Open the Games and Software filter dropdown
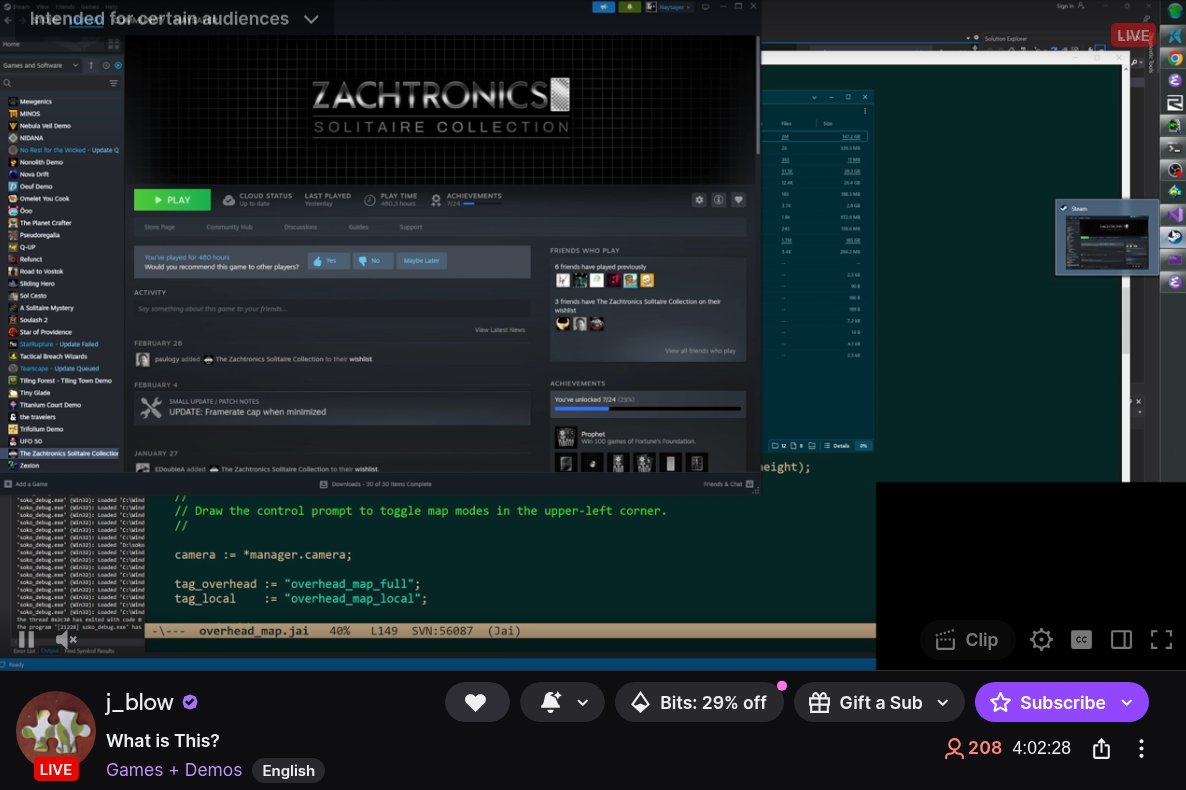The width and height of the screenshot is (1186, 790). (x=41, y=65)
